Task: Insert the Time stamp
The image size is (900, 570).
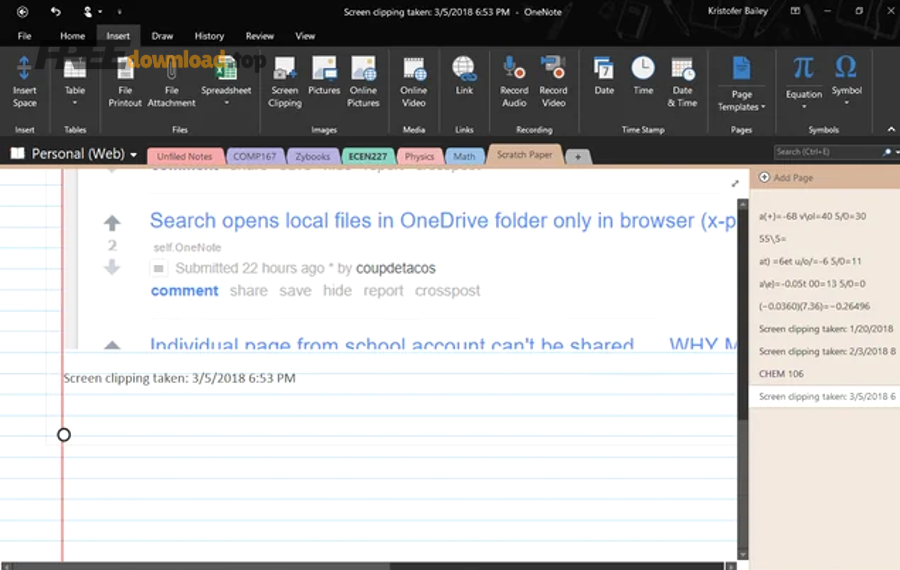Action: coord(643,76)
